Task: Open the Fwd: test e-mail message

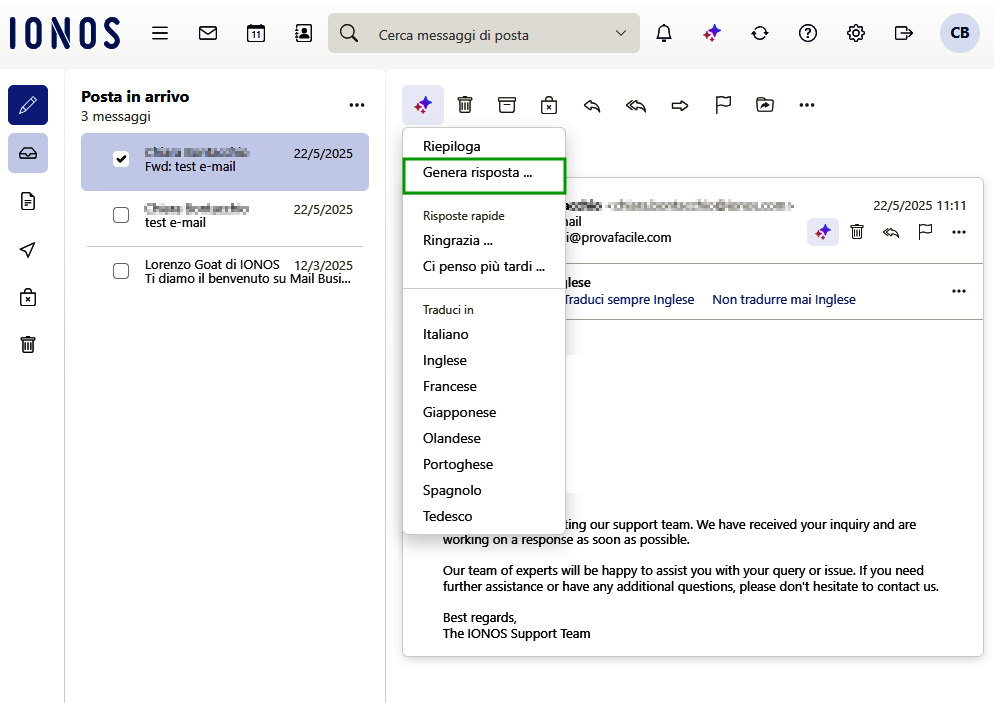Action: point(225,162)
